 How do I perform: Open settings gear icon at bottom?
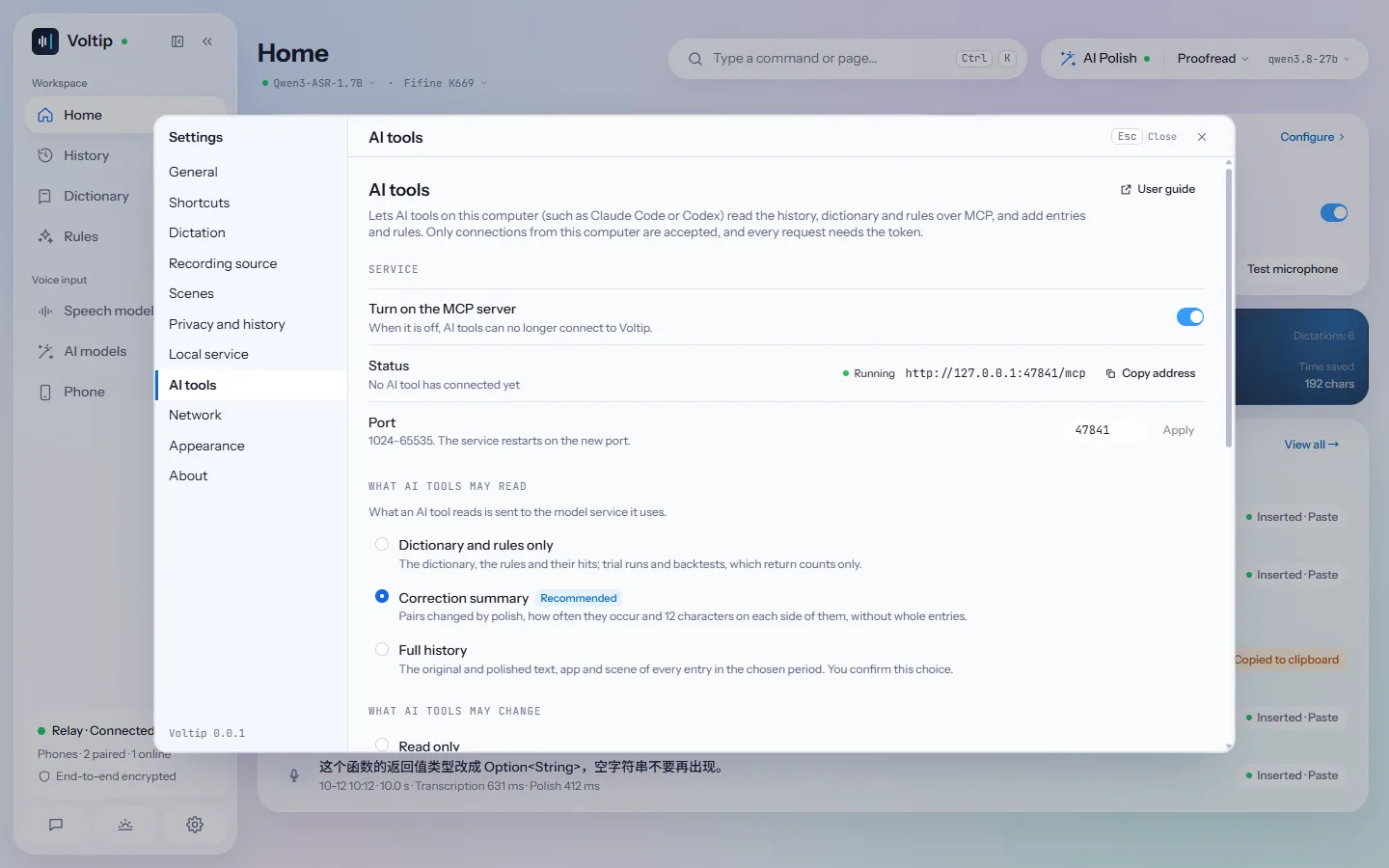pos(195,825)
